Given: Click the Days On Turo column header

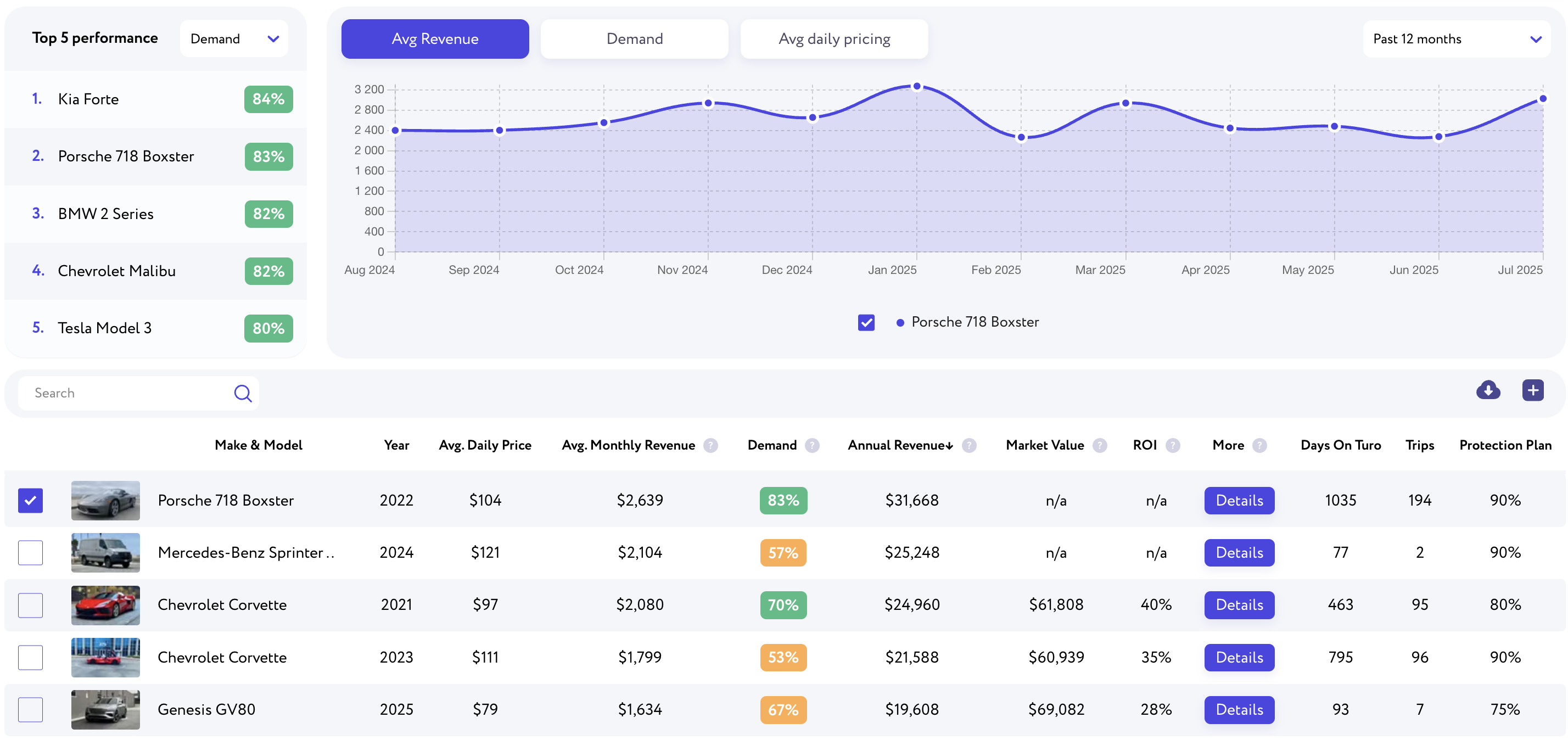Looking at the screenshot, I should click(x=1340, y=445).
